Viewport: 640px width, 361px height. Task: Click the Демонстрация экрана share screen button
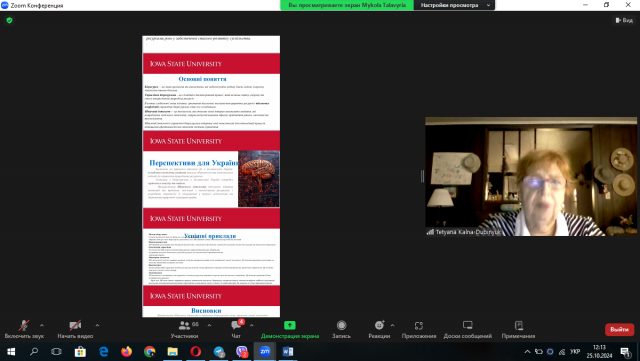tap(290, 329)
